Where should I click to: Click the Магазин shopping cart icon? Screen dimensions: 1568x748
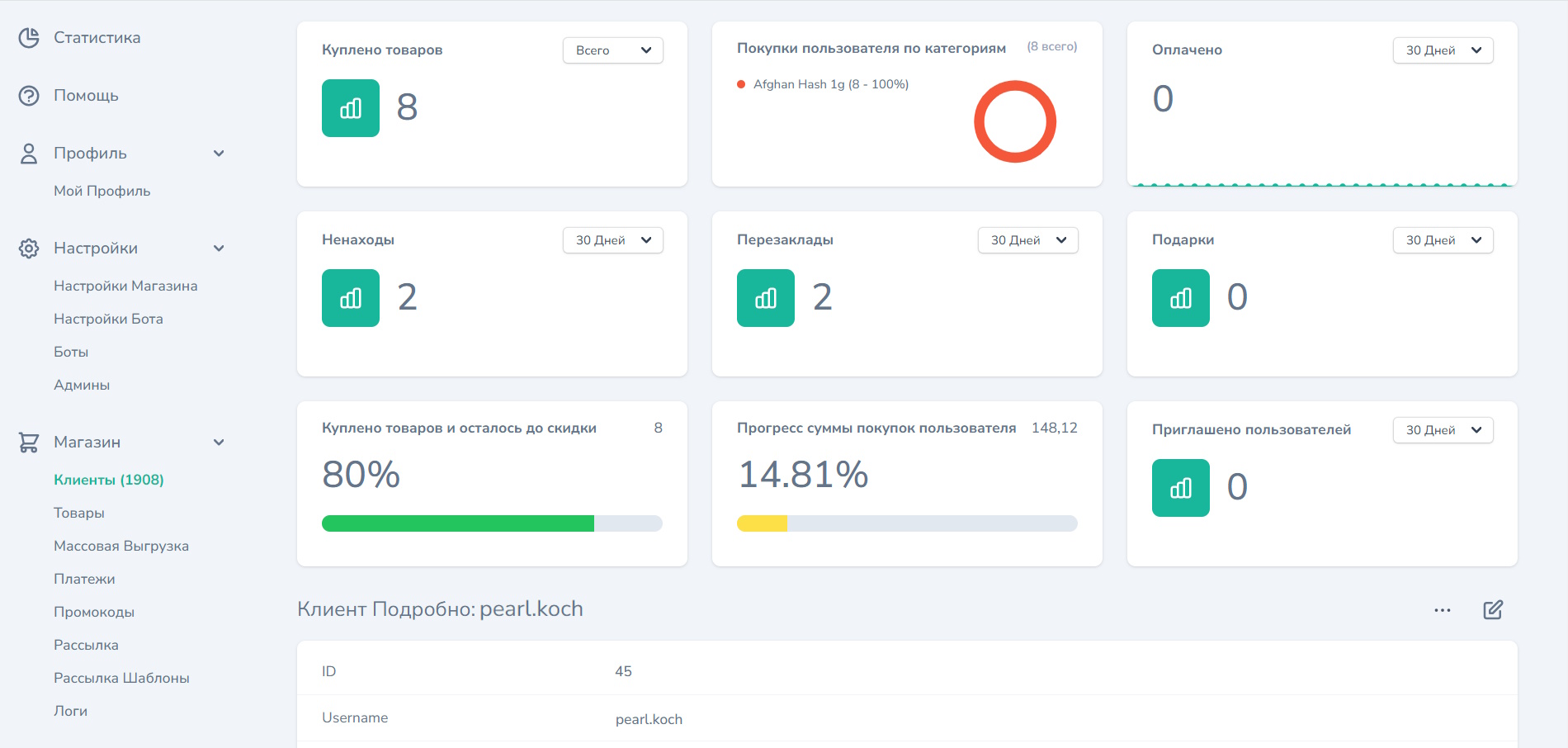[x=29, y=443]
